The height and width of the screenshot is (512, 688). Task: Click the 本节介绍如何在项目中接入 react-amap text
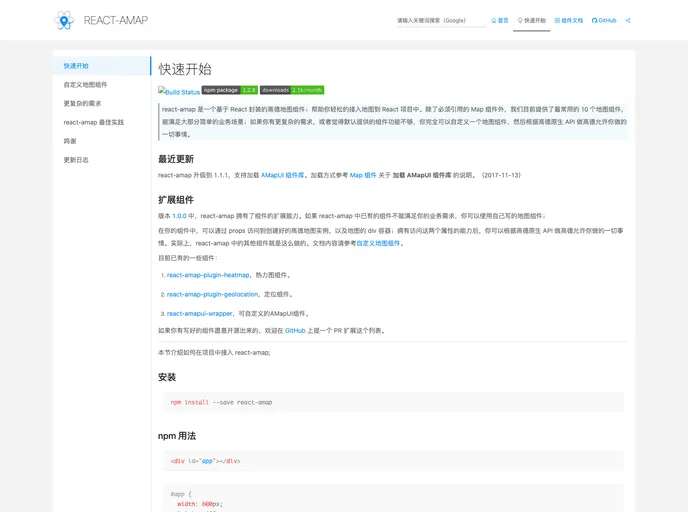tap(214, 353)
